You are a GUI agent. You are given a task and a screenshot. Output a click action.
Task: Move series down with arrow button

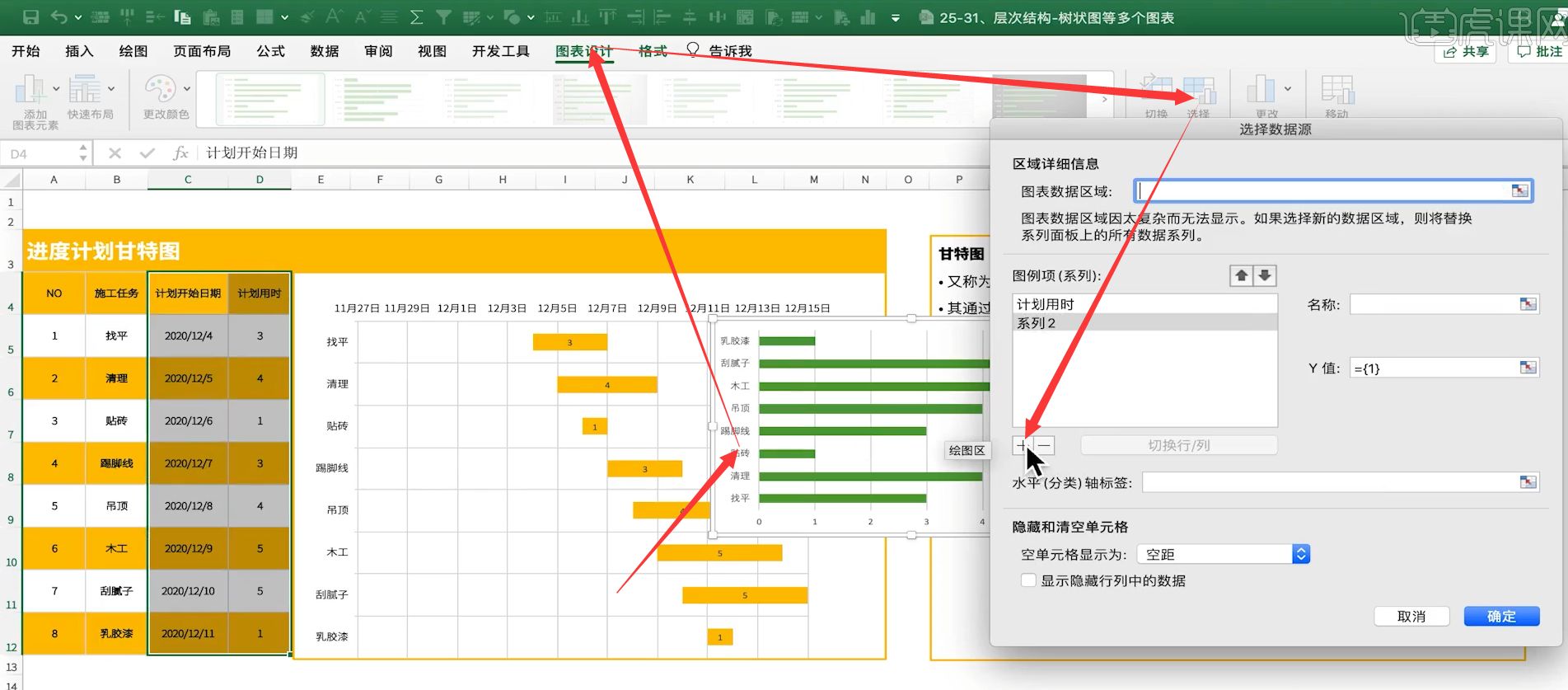coord(1265,275)
